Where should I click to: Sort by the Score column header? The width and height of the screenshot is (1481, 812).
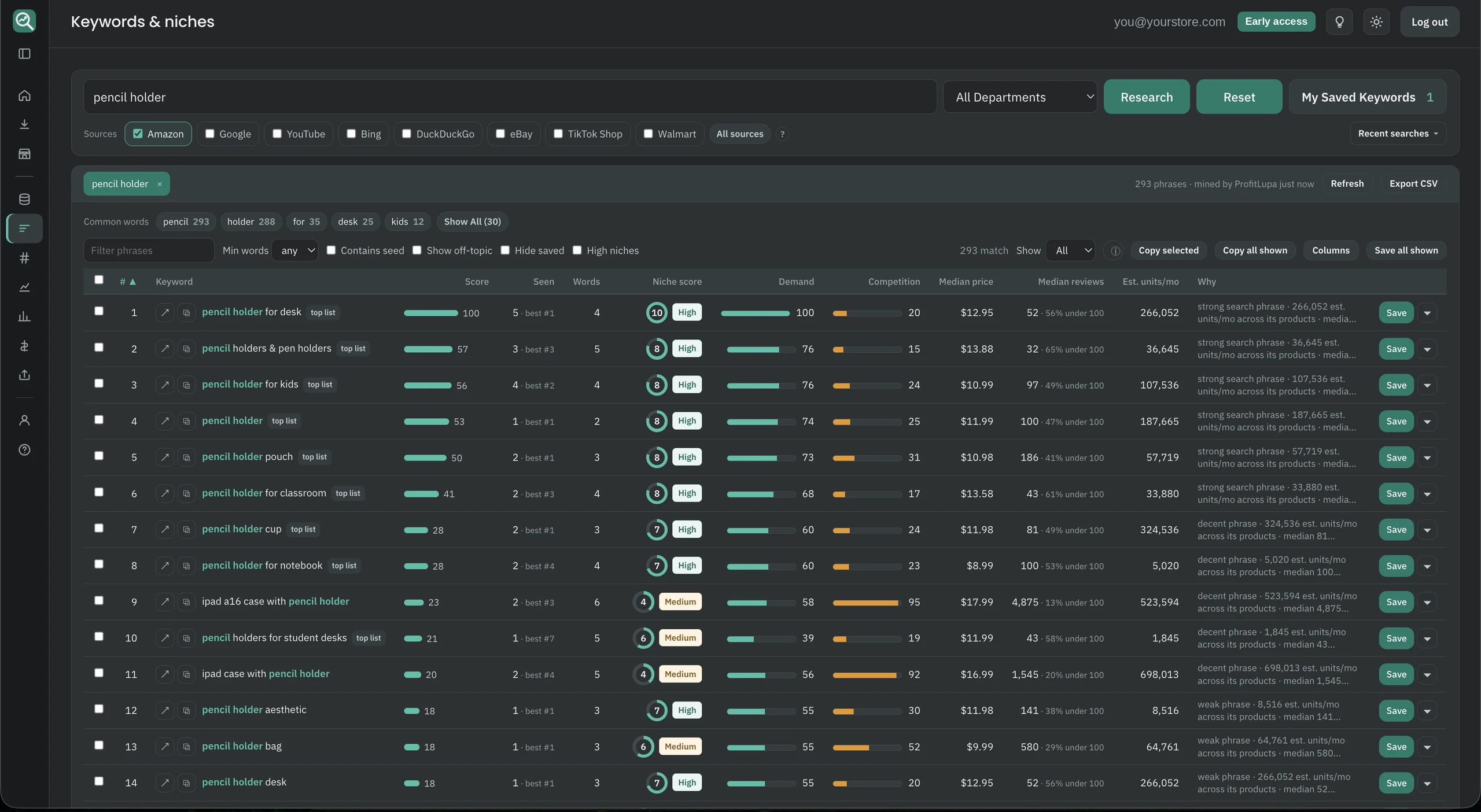pos(477,282)
